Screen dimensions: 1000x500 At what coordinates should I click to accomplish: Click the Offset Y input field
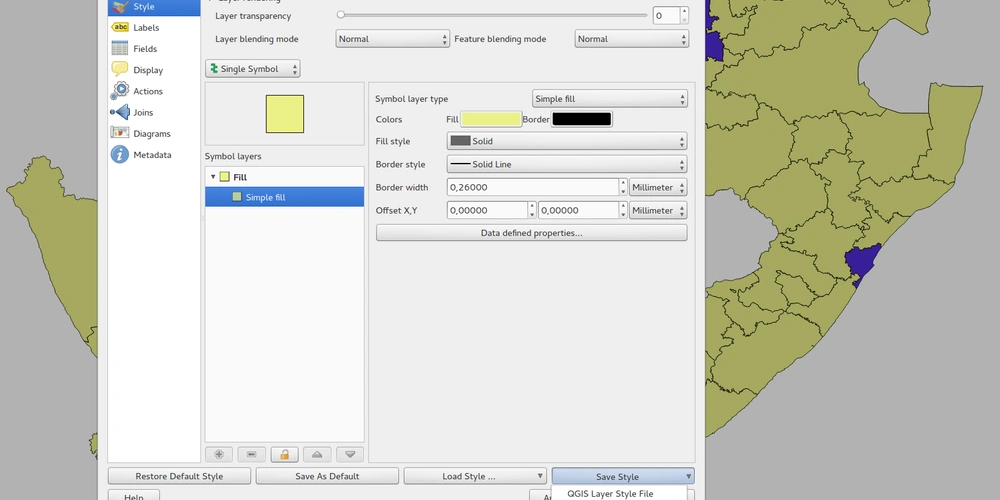(578, 210)
